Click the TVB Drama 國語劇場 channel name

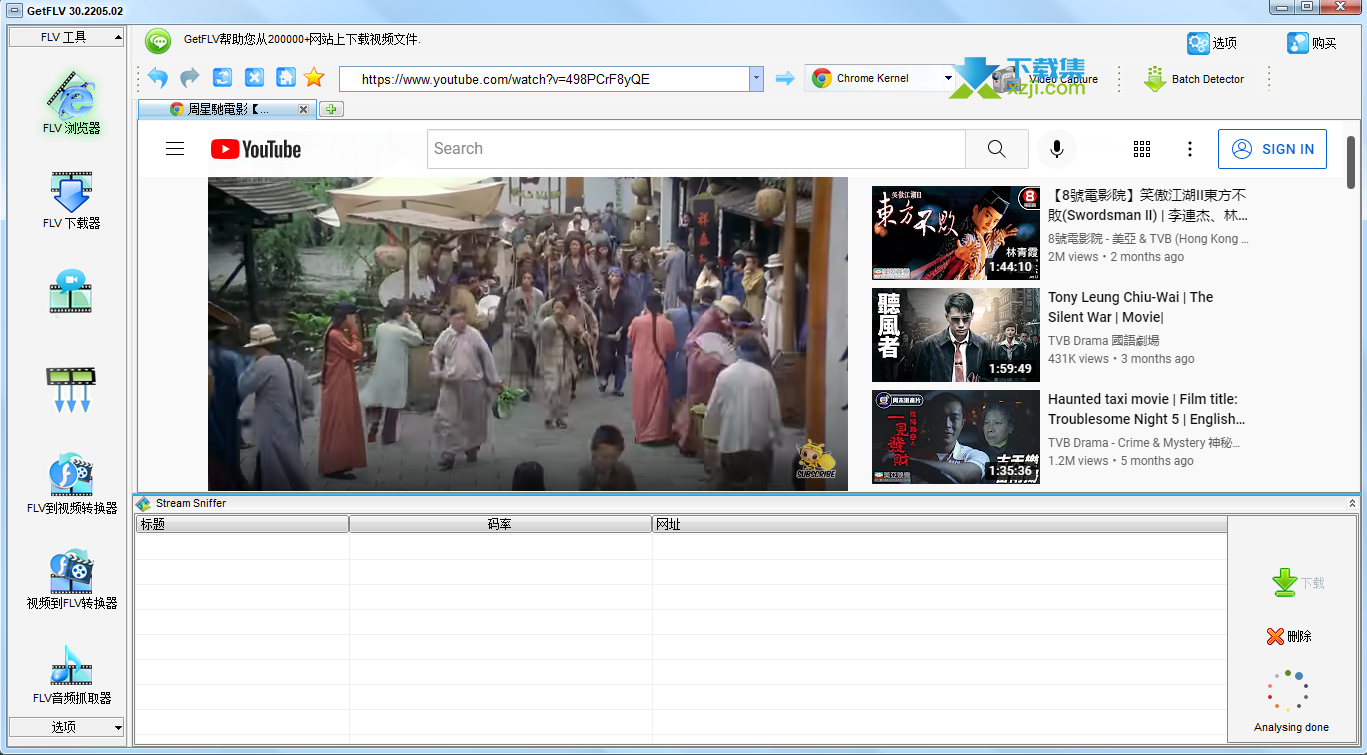[x=1104, y=341]
